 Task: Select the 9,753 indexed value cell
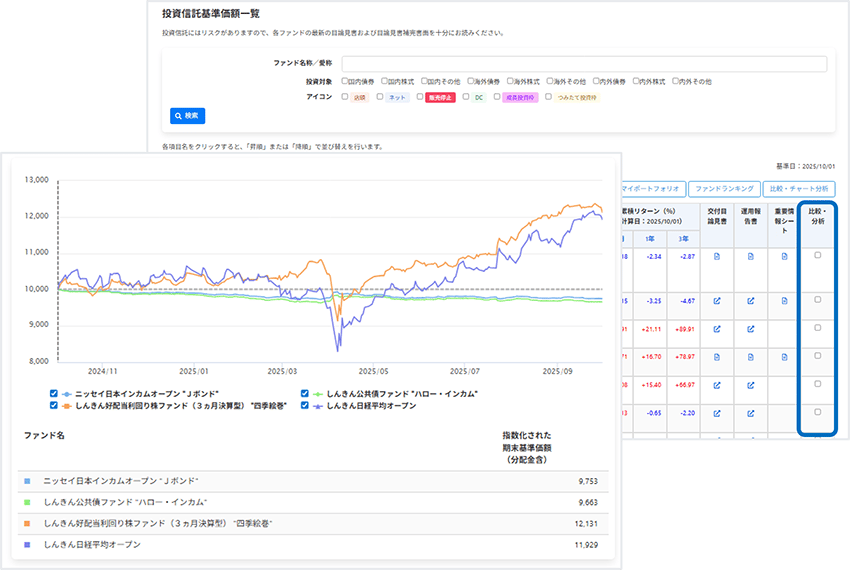pos(588,482)
